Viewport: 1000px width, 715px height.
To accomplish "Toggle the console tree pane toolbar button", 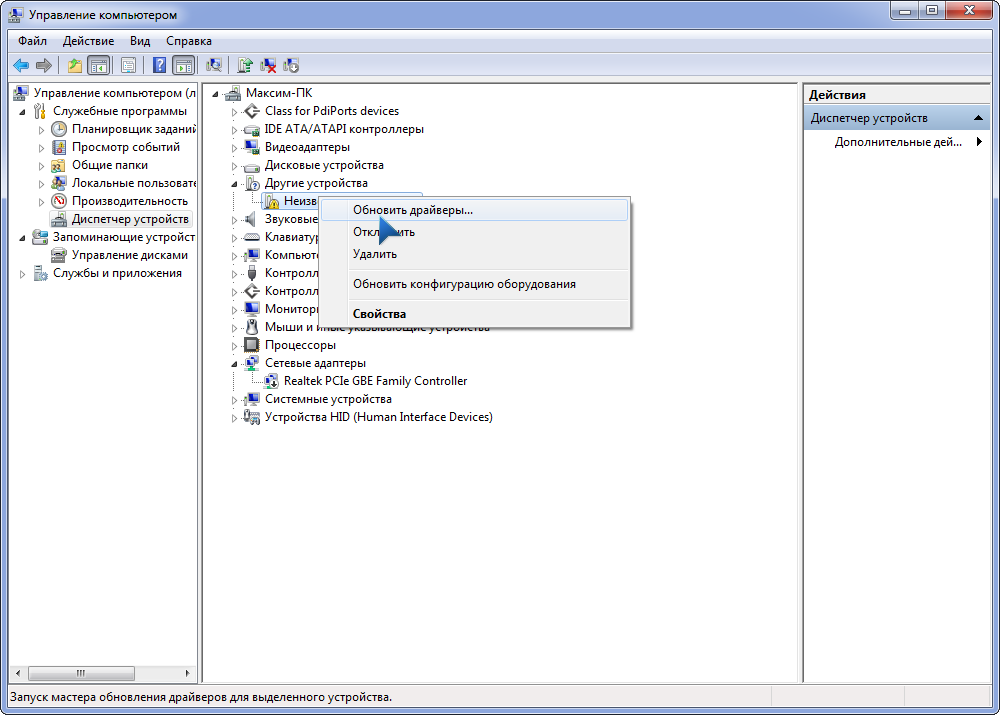I will pyautogui.click(x=98, y=66).
